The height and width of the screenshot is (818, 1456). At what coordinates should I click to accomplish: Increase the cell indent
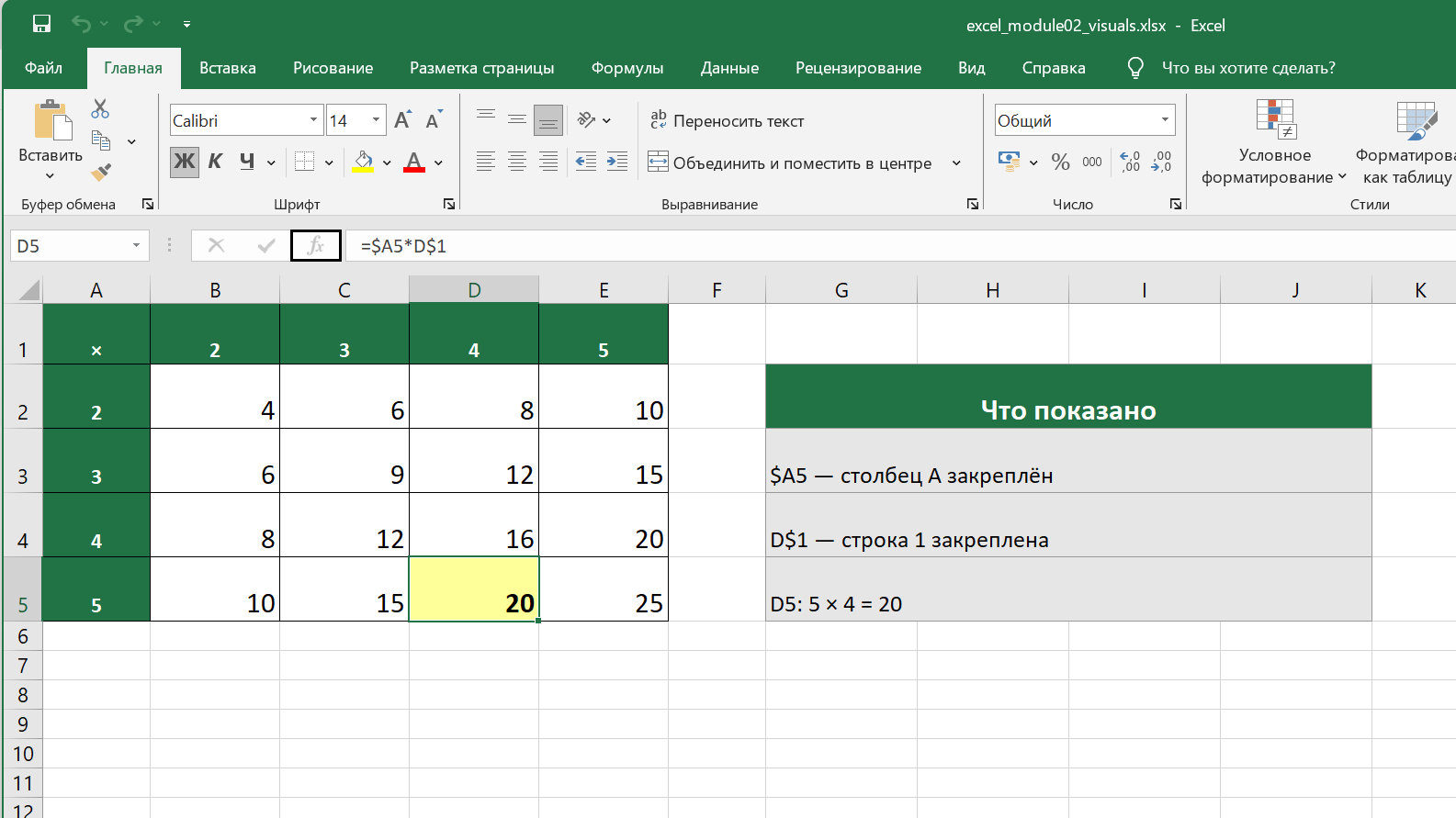click(617, 162)
